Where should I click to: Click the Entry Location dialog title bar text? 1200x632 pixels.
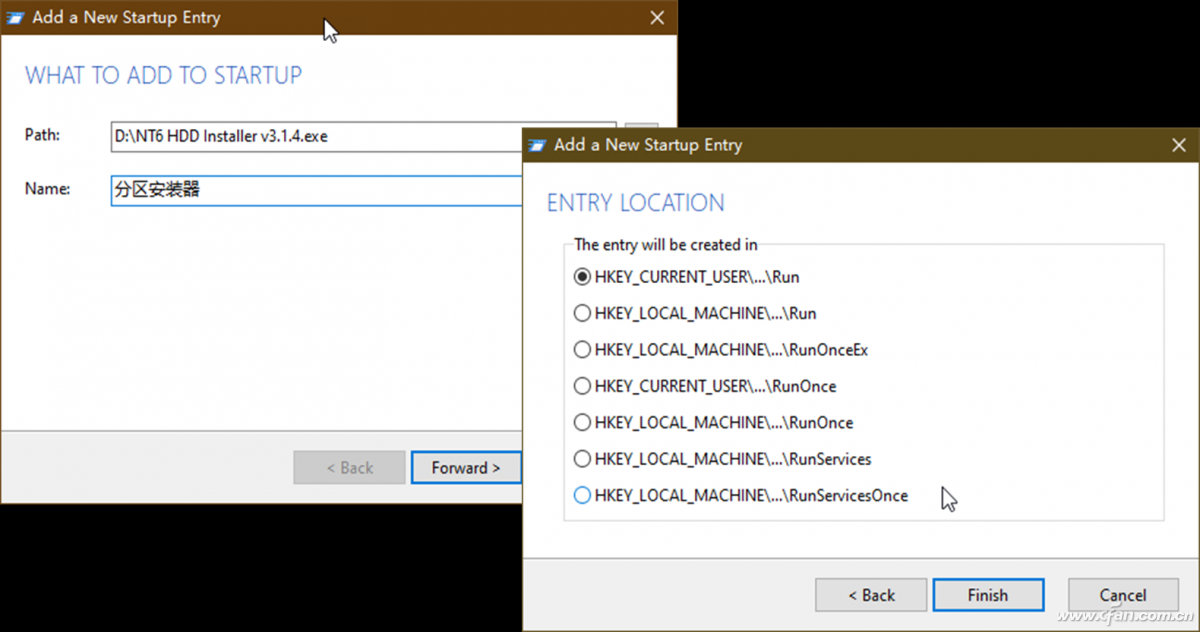[x=648, y=145]
